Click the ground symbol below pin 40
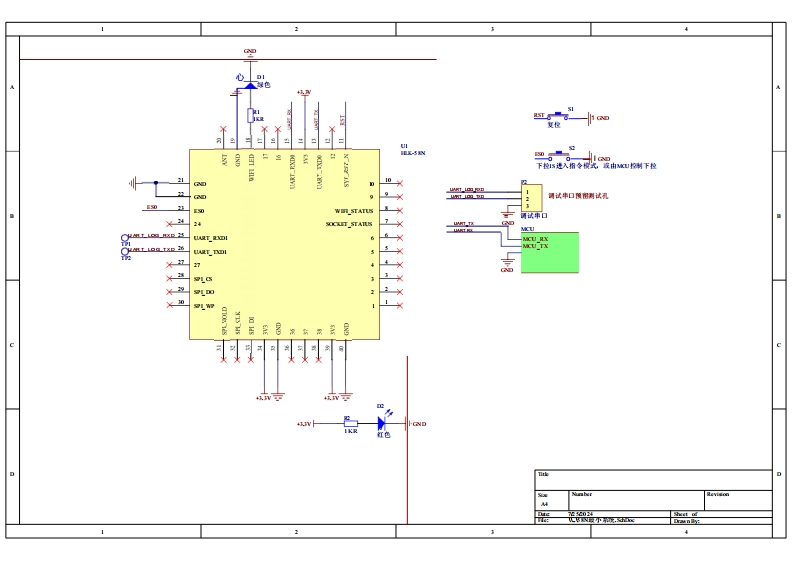793x561 pixels. click(x=345, y=396)
